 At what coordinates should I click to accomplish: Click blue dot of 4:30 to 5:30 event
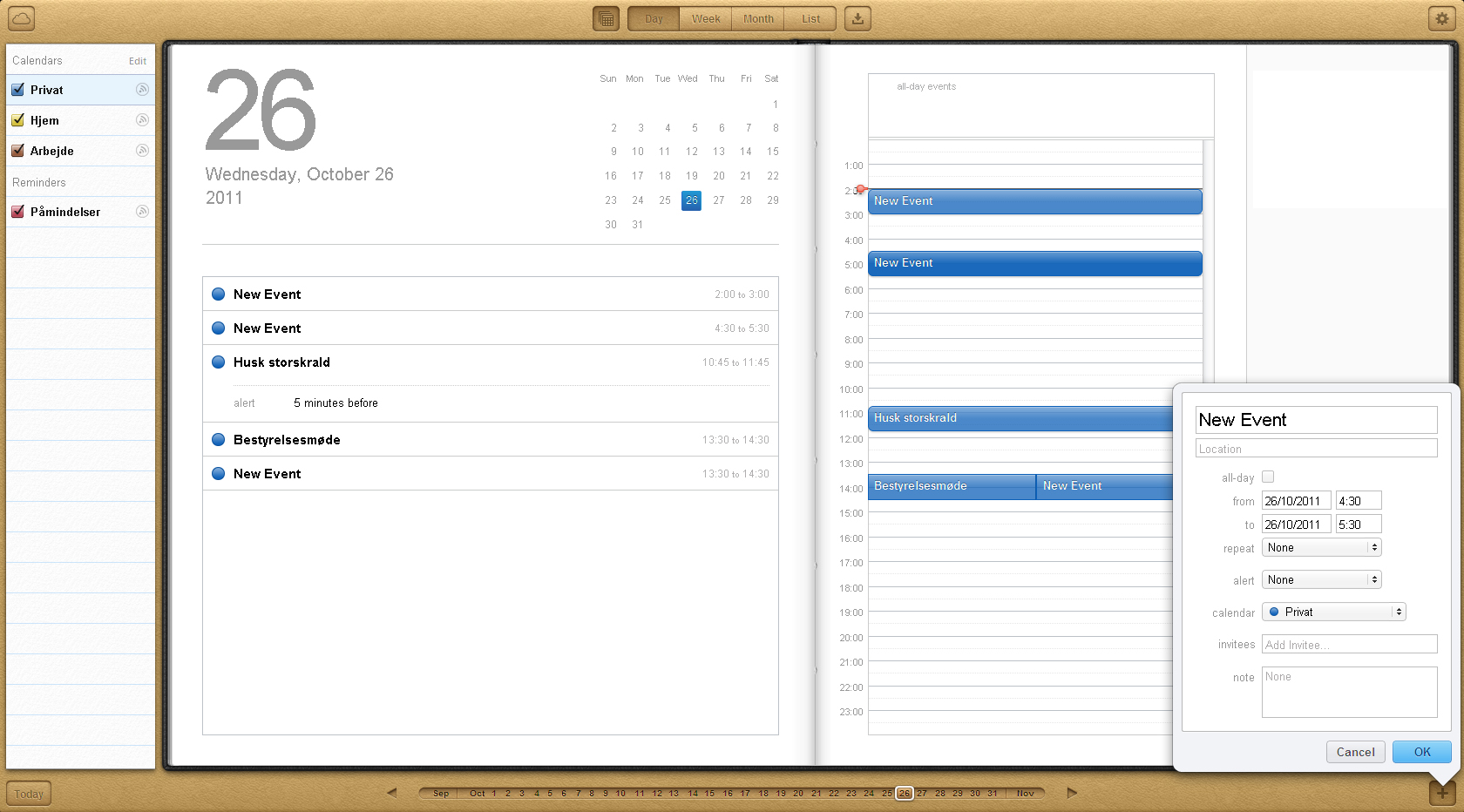click(219, 328)
